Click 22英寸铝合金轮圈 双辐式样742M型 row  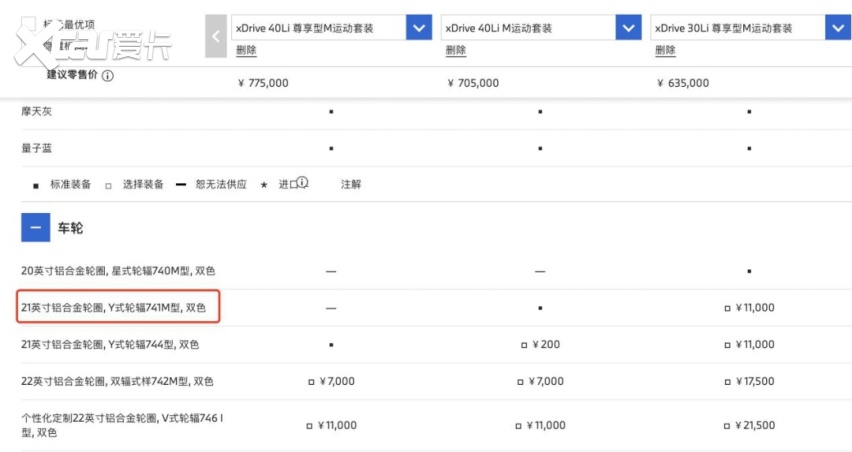click(x=117, y=381)
